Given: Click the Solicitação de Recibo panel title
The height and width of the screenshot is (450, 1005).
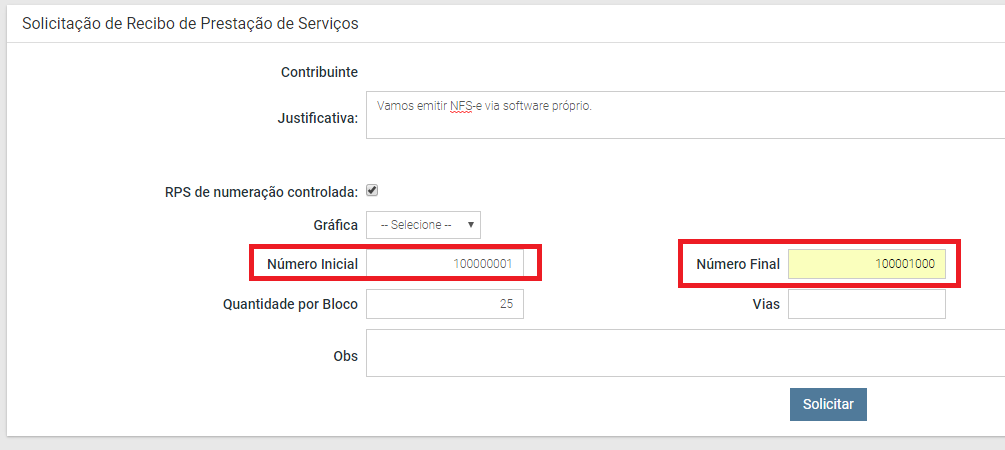Looking at the screenshot, I should 190,23.
